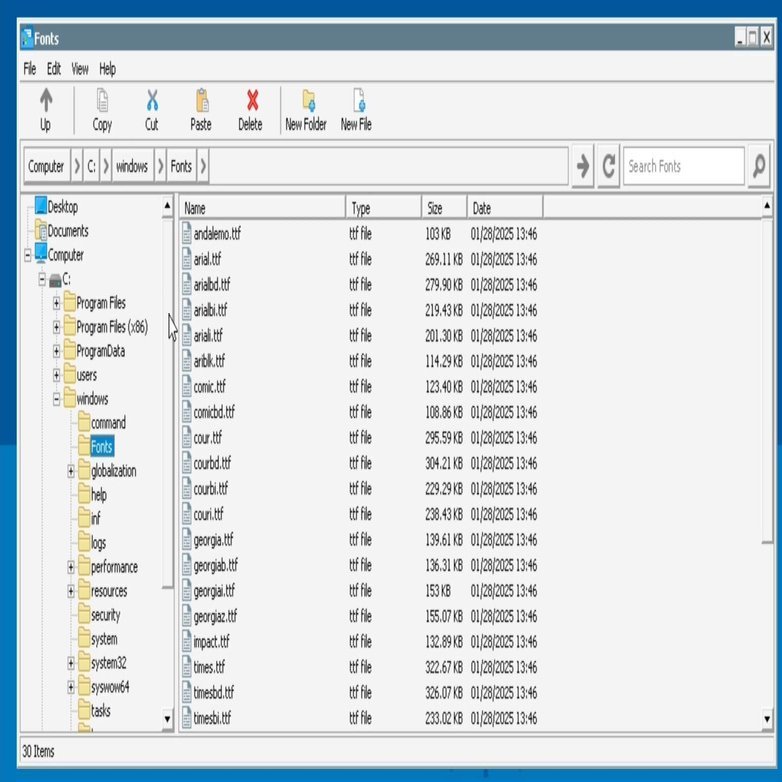
Task: Click the Copy toolbar icon
Action: 102,100
